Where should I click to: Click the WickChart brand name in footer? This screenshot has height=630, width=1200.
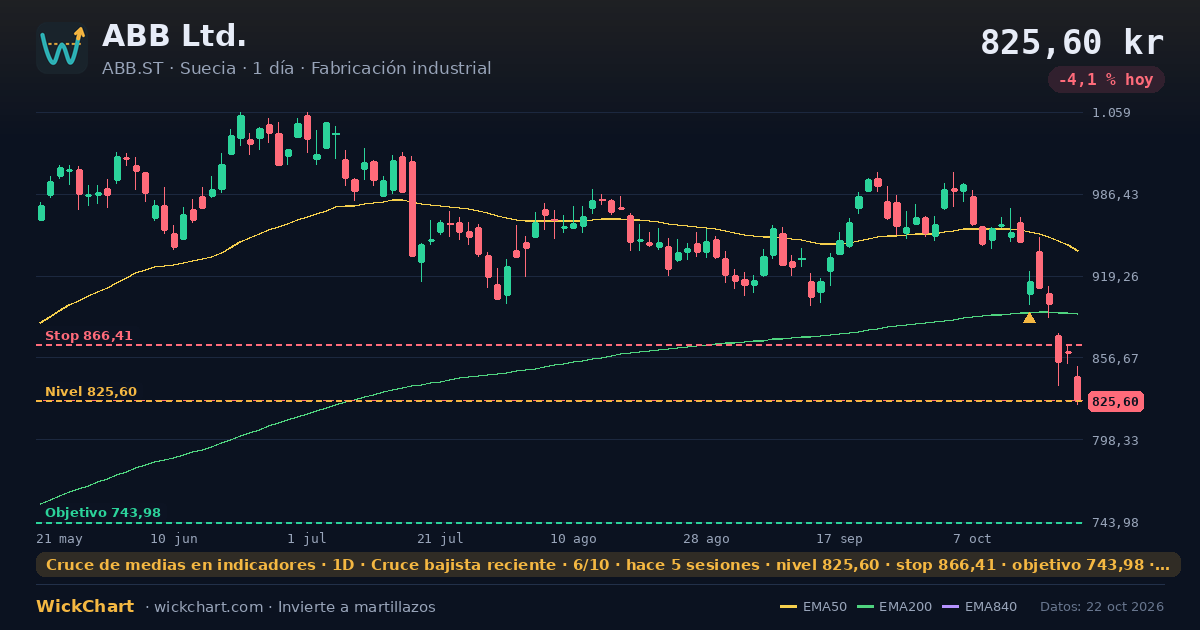click(85, 607)
